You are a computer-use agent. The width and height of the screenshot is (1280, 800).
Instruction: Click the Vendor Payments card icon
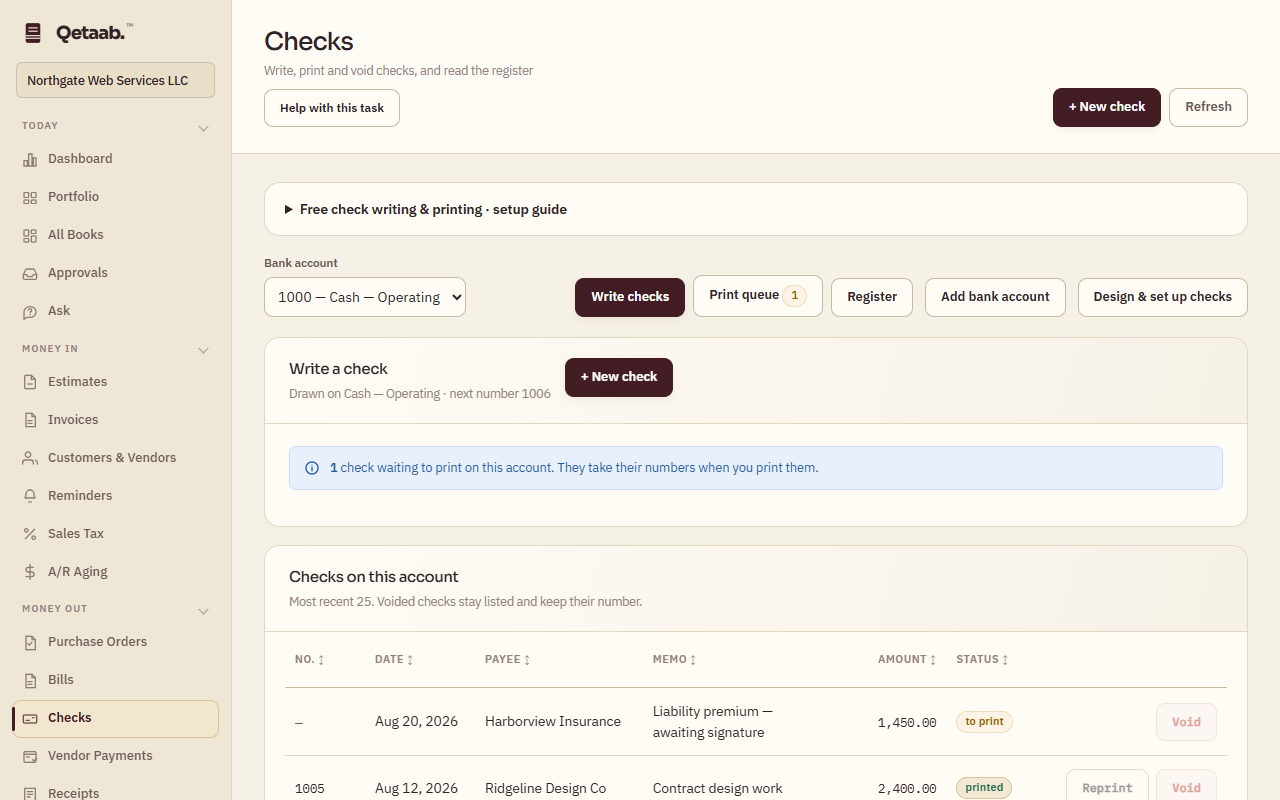[30, 756]
